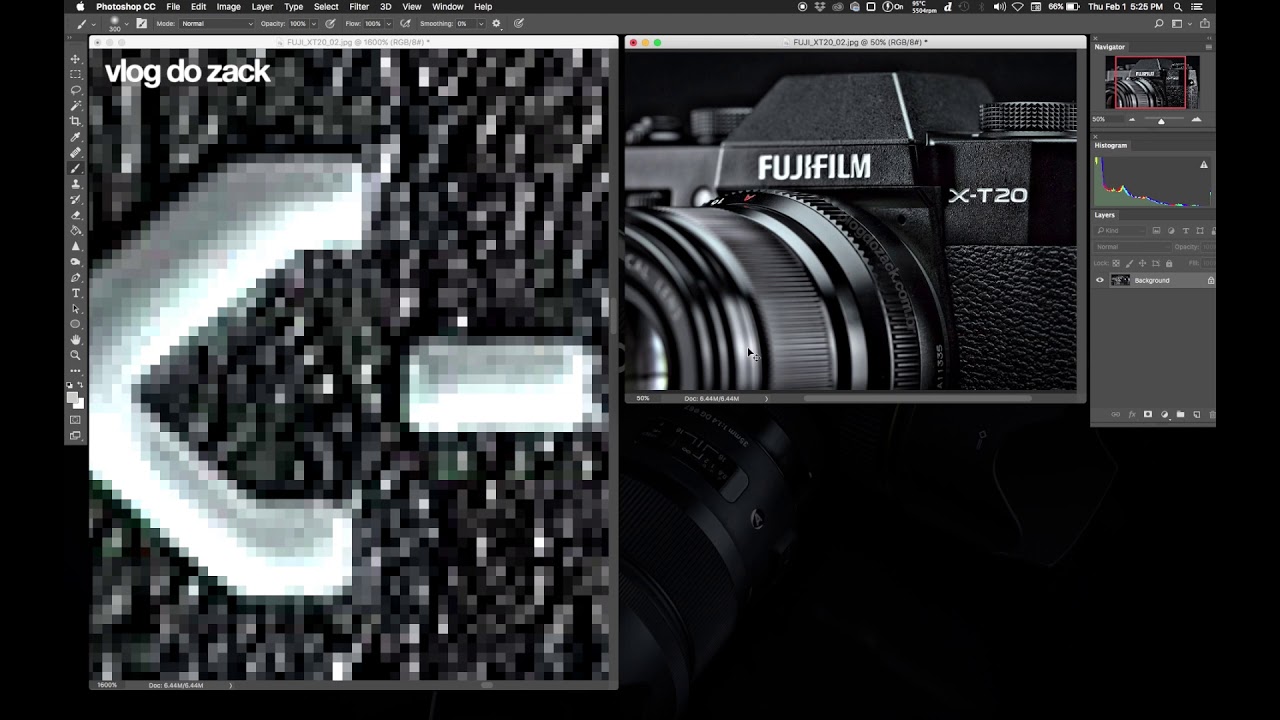Select the Eraser tool
The image size is (1280, 720).
click(75, 215)
